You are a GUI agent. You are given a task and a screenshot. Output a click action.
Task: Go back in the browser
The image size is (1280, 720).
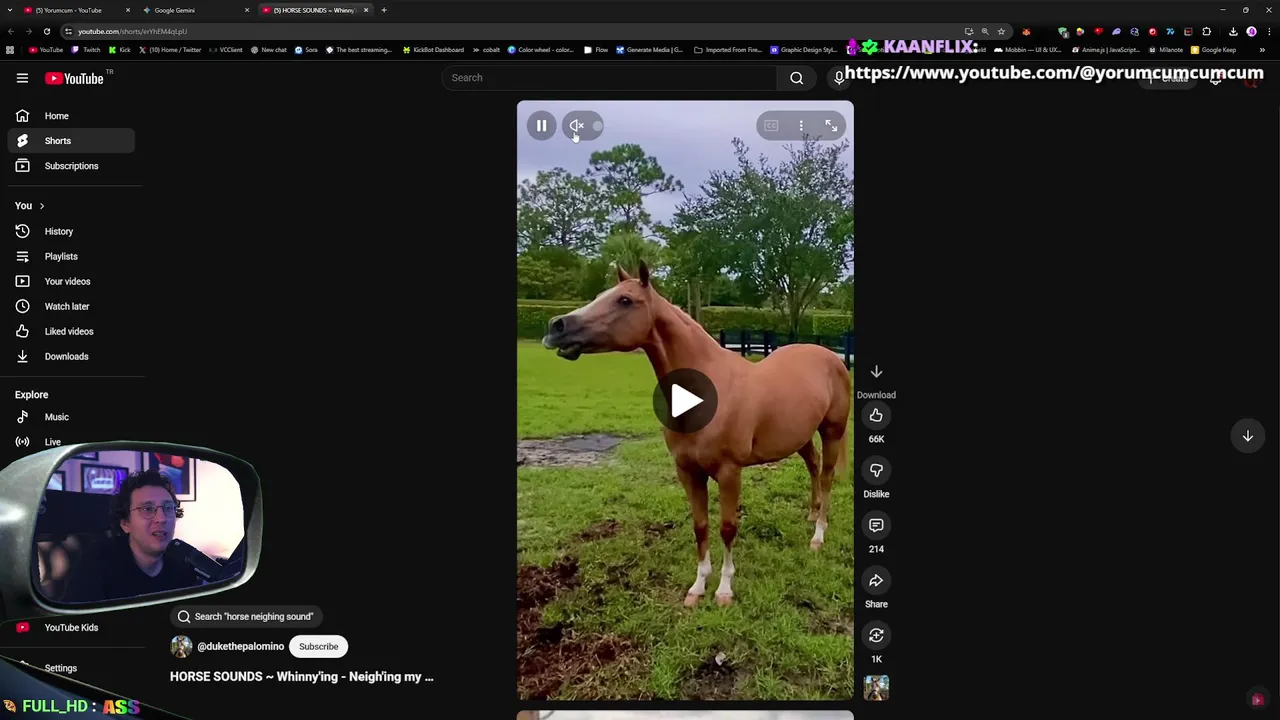(11, 31)
